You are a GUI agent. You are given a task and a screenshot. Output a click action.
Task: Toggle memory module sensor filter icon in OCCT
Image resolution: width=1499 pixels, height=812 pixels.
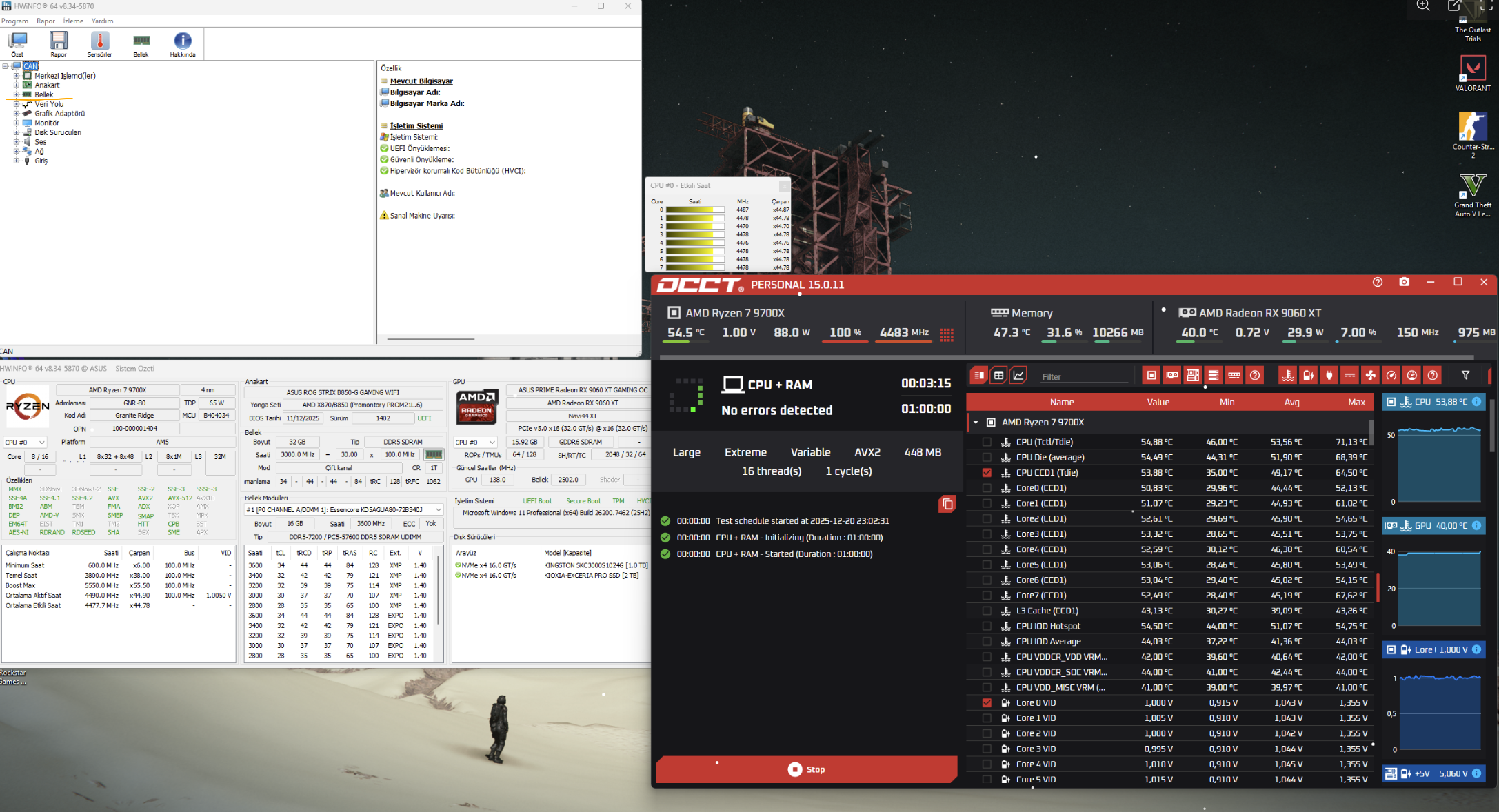[1234, 375]
